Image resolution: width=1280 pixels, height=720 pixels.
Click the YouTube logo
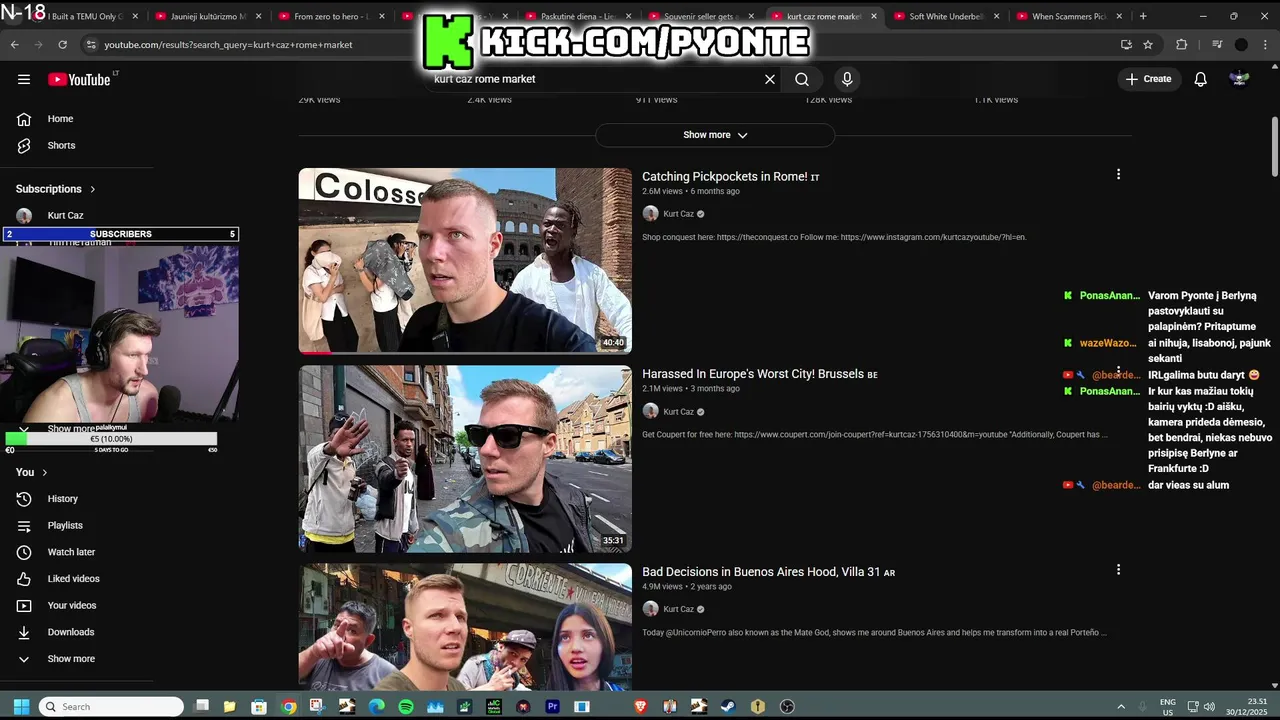click(80, 79)
